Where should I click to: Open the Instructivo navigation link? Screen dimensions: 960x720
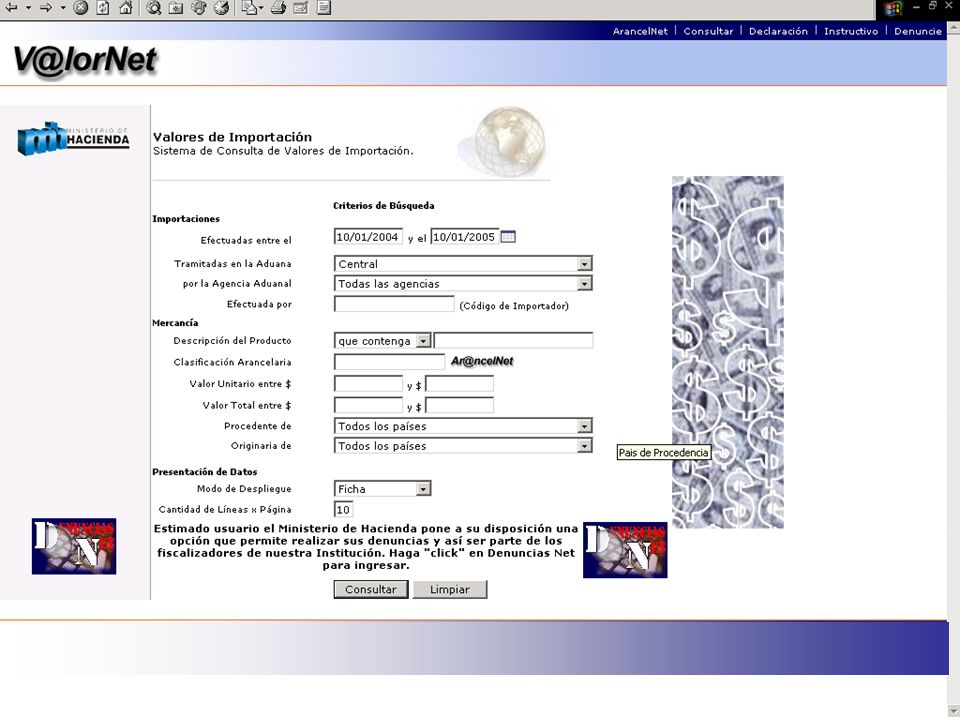(x=851, y=31)
